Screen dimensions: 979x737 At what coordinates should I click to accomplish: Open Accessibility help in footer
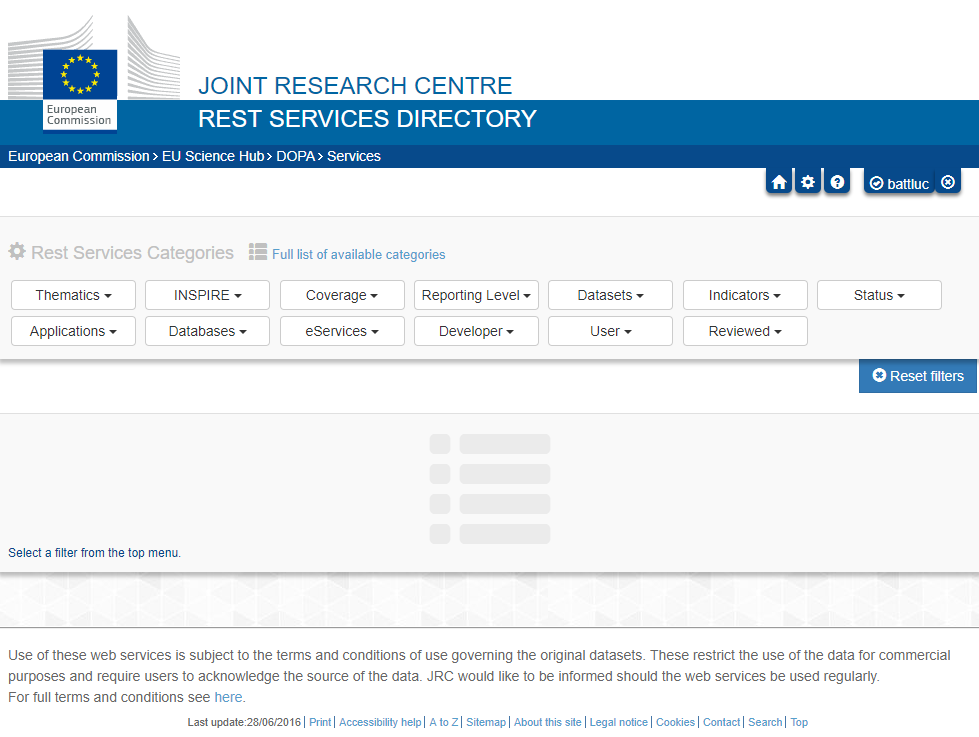tap(380, 722)
